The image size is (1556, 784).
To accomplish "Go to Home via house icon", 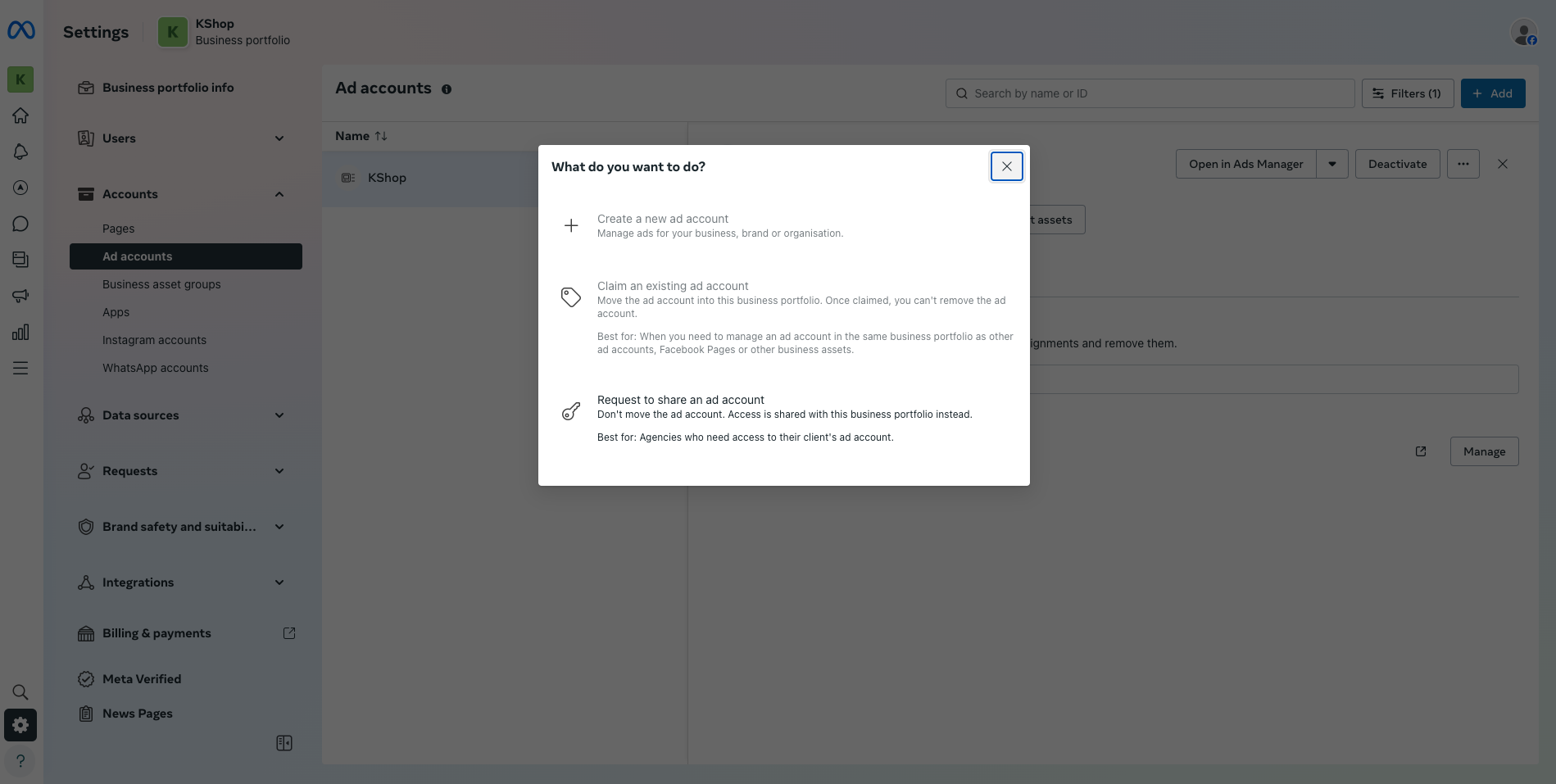I will (x=20, y=116).
